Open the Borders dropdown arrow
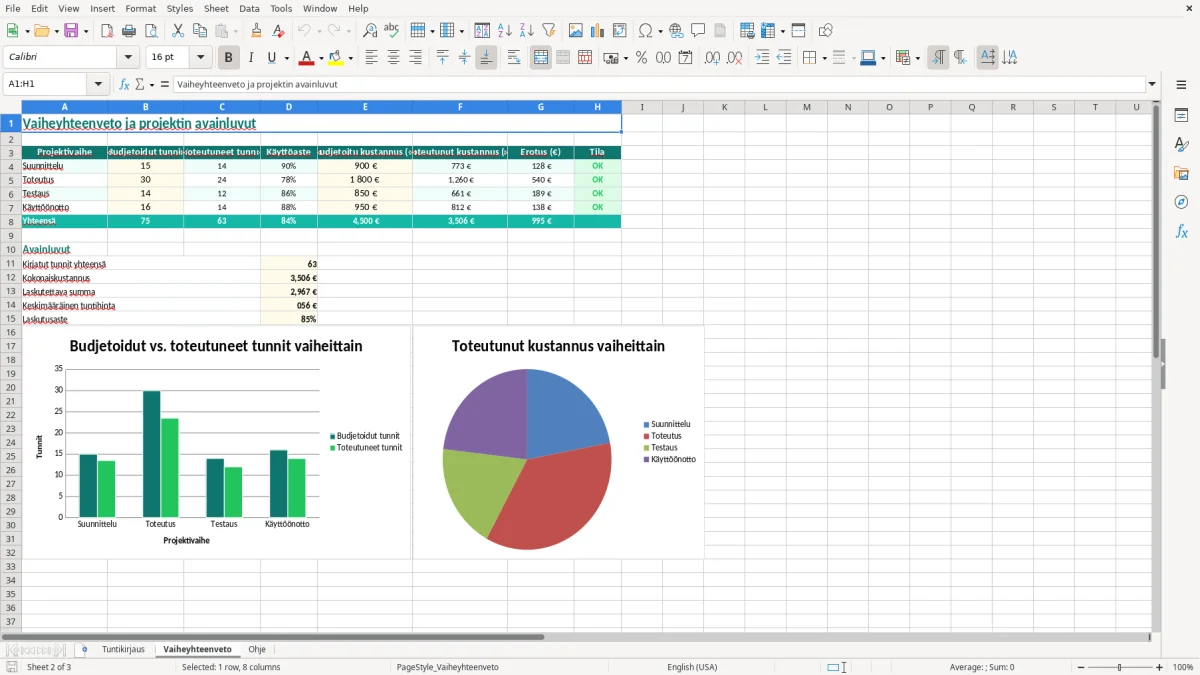 (x=824, y=58)
